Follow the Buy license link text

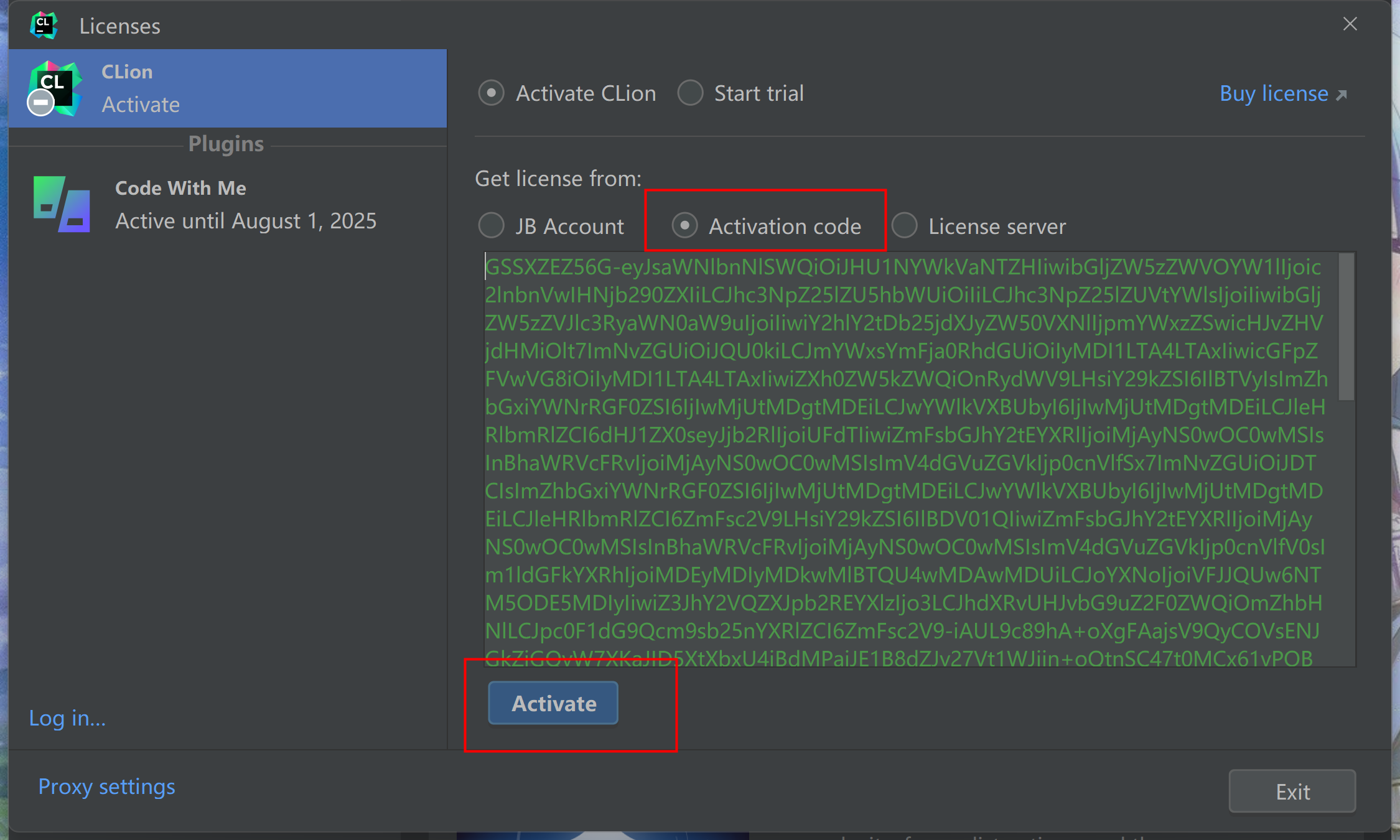coord(1273,93)
